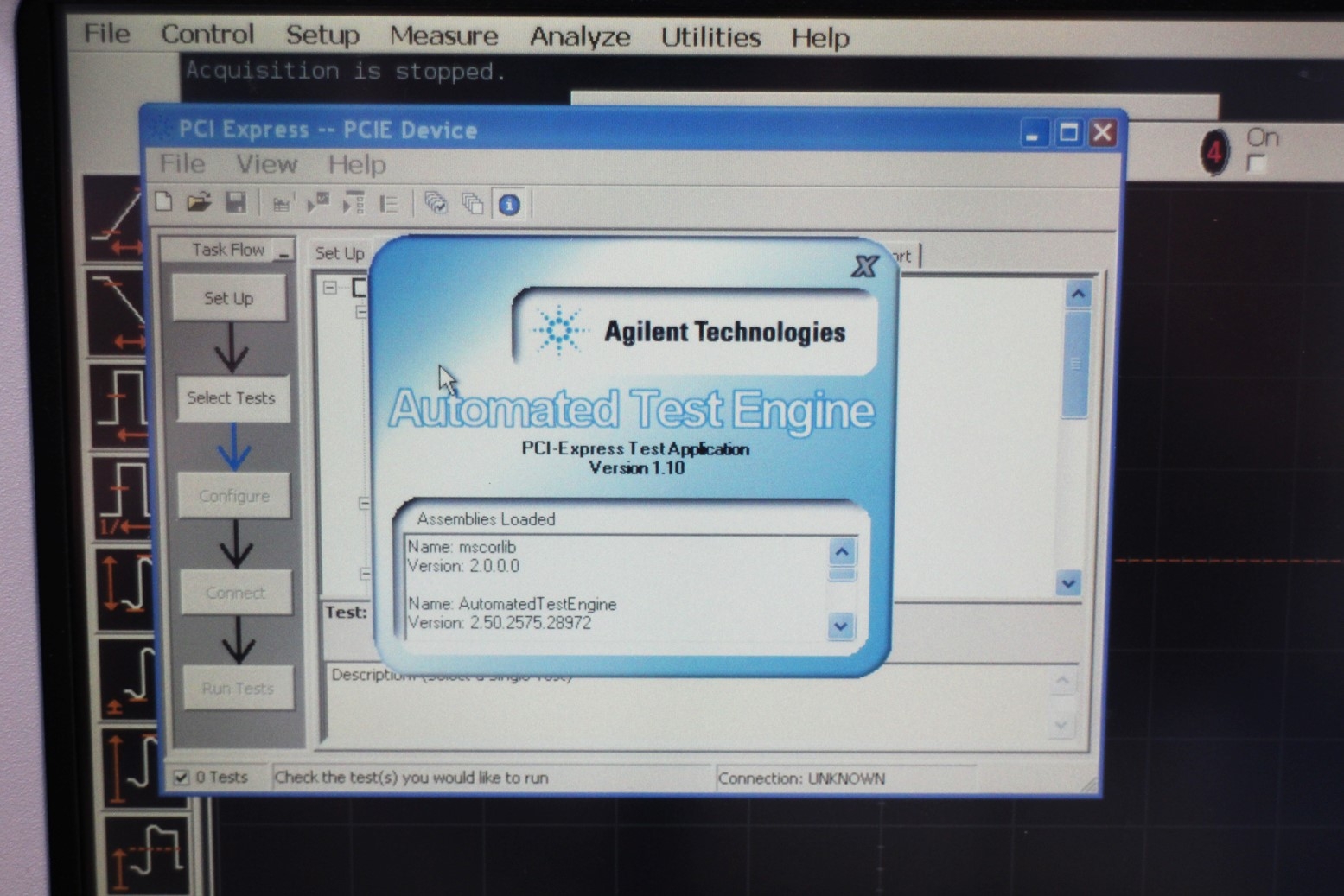
Task: Select the fall time measurement icon
Action: (x=118, y=312)
